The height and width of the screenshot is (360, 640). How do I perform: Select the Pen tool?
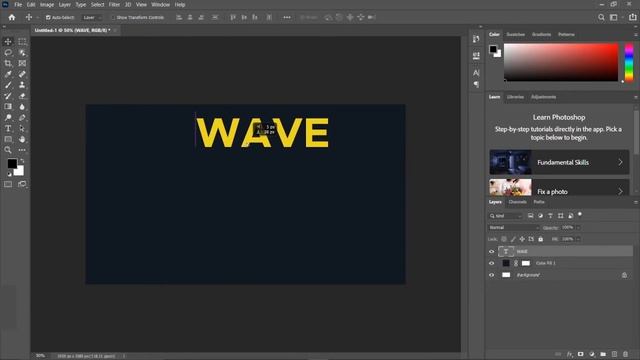(x=22, y=118)
